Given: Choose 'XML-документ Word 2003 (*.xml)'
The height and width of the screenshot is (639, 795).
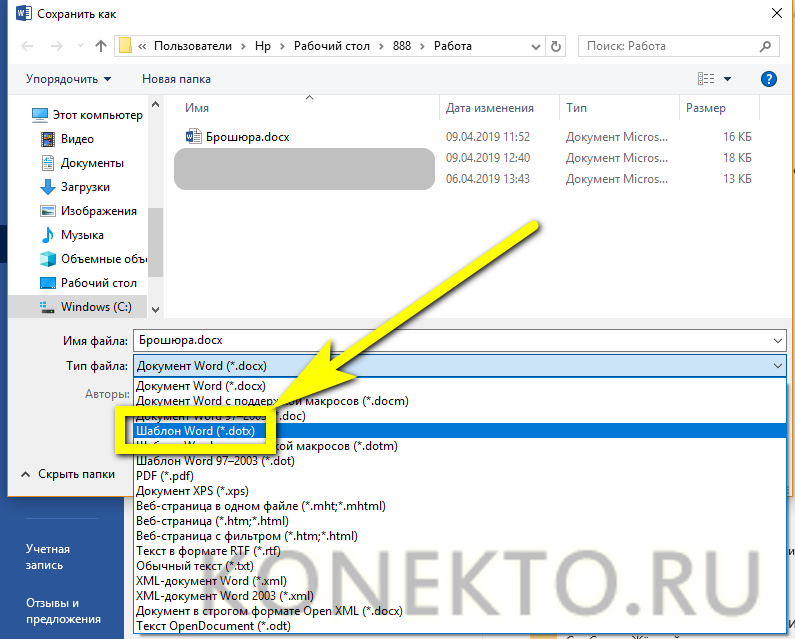Looking at the screenshot, I should coord(460,596).
